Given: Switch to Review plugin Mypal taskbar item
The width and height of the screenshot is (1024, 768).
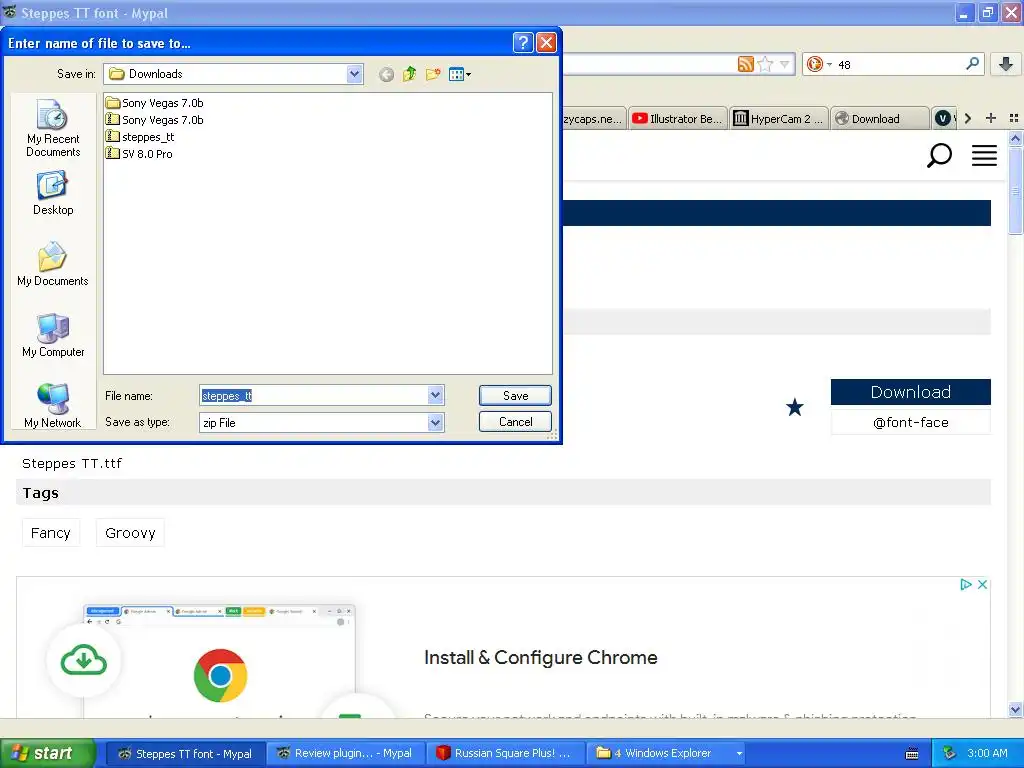Looking at the screenshot, I should coord(346,753).
